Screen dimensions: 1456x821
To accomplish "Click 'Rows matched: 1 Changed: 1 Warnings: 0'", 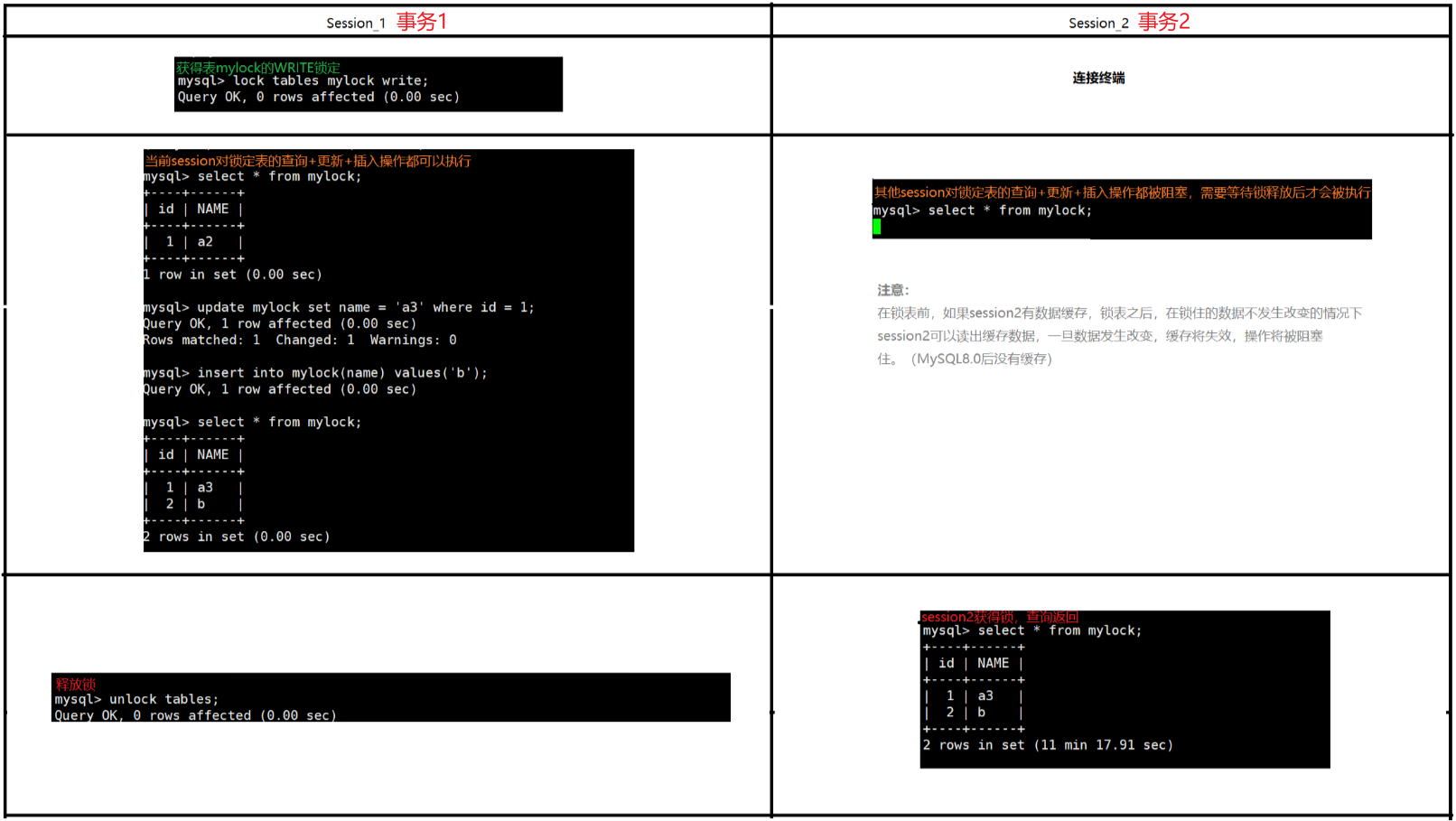I will [300, 341].
